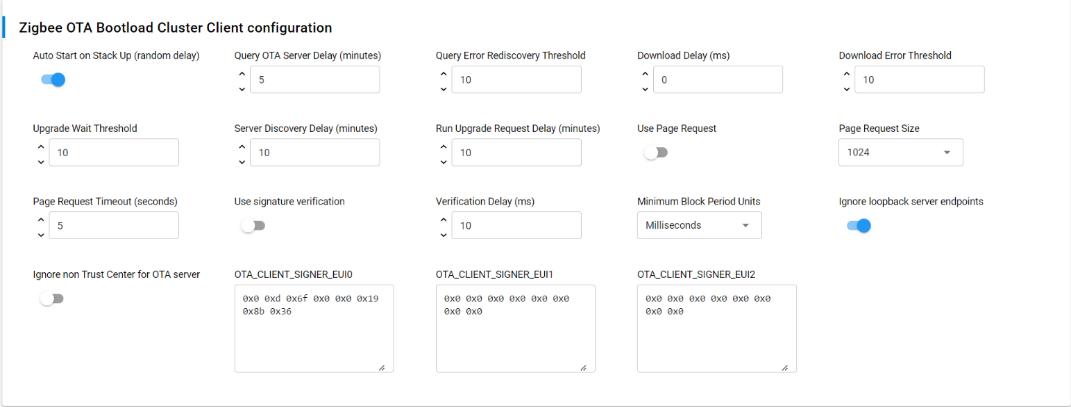Screen dimensions: 1071x407
Task: Click the Download Delay up arrow
Action: click(x=645, y=71)
